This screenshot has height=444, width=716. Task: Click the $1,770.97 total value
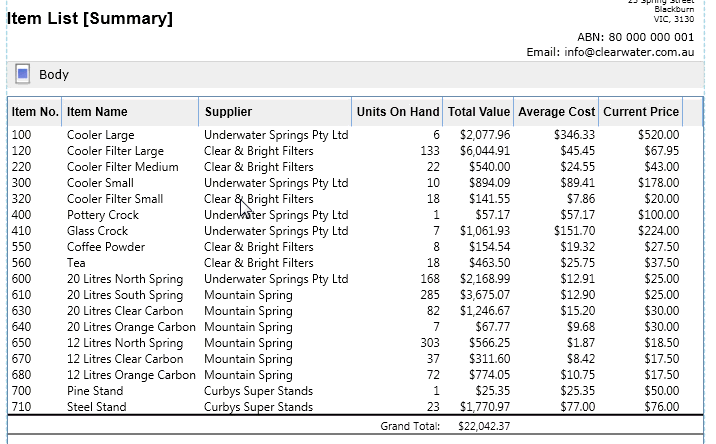[x=485, y=407]
